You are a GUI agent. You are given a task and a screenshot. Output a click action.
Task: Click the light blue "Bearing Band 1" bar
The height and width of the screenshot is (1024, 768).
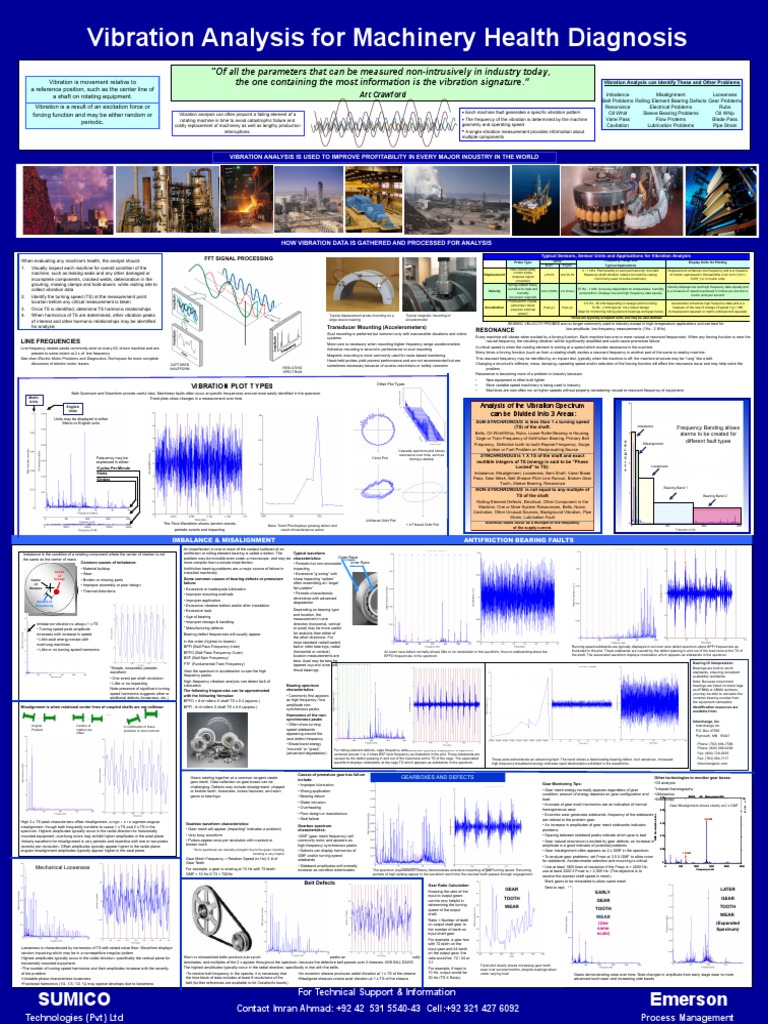pyautogui.click(x=674, y=512)
